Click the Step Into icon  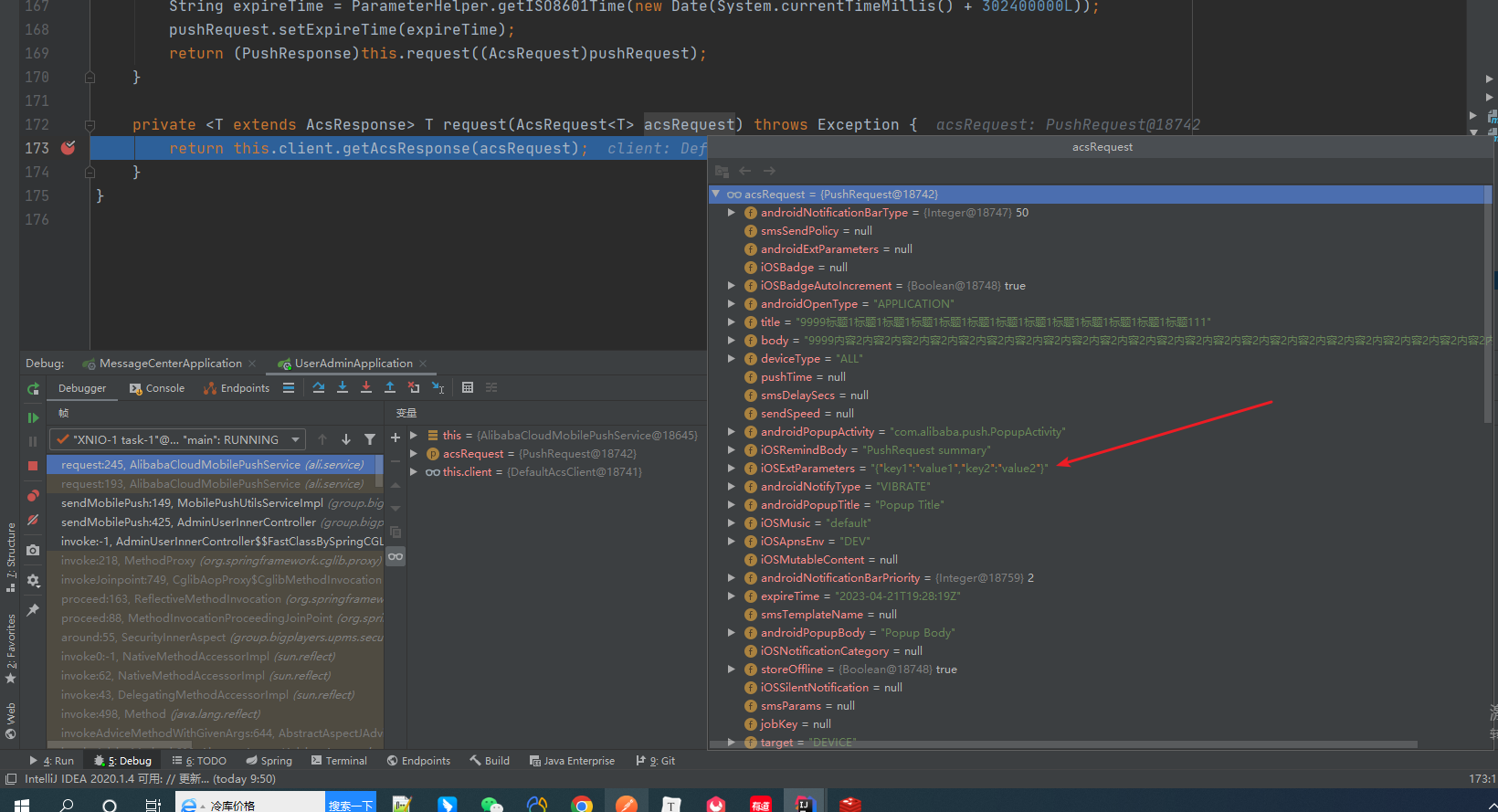click(343, 388)
